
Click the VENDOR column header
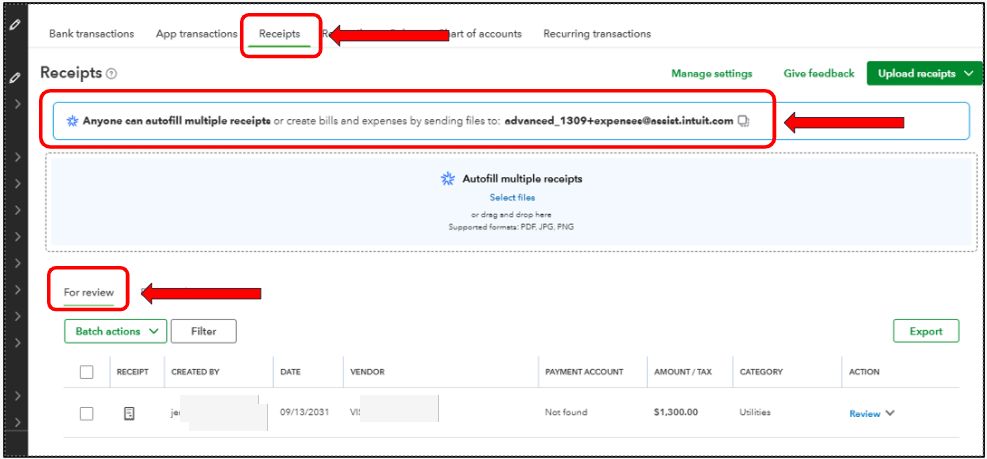pos(368,372)
